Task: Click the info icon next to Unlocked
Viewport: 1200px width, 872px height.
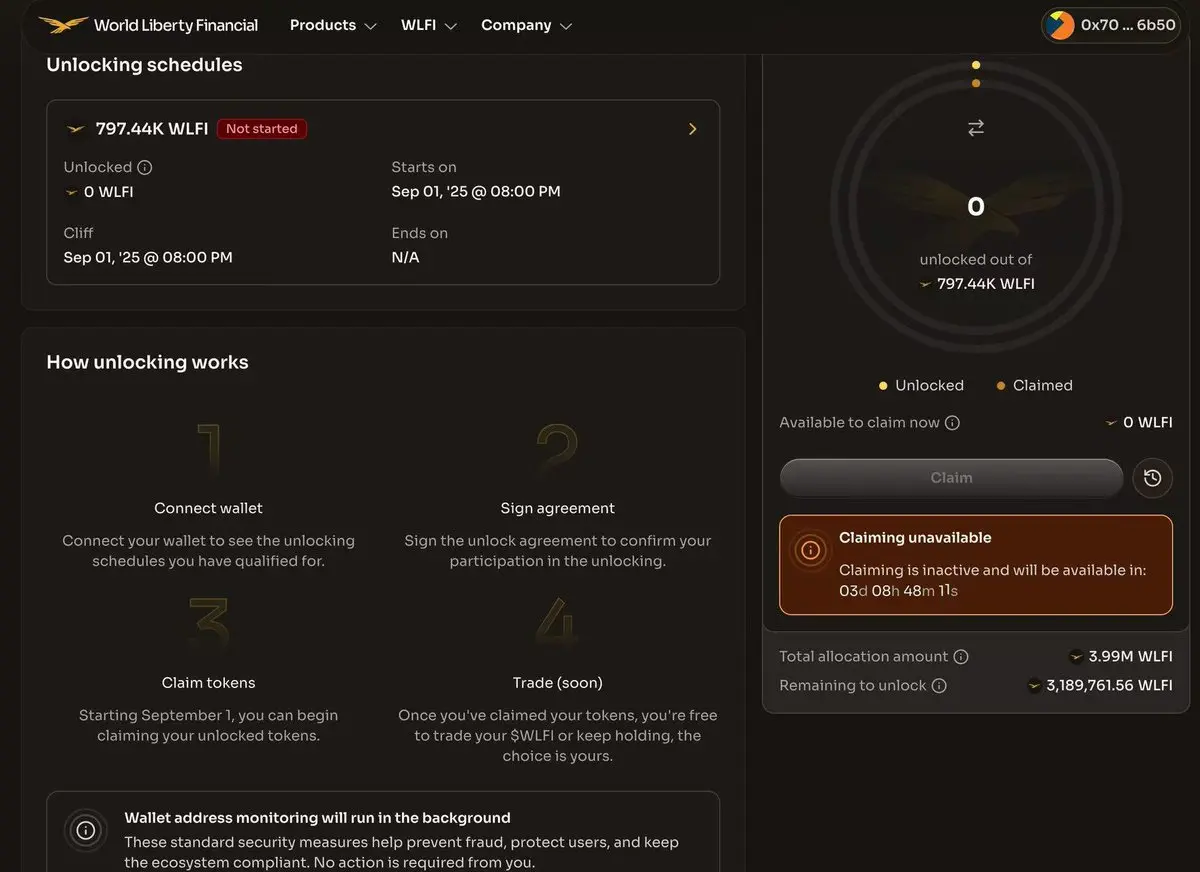Action: 145,167
